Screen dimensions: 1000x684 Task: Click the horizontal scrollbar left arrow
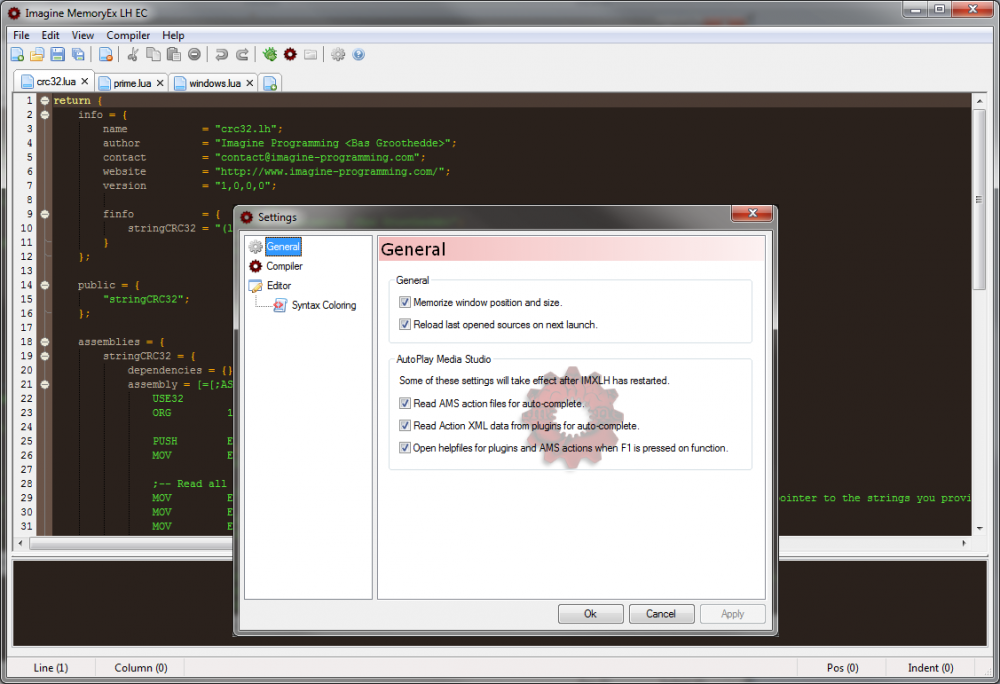21,543
